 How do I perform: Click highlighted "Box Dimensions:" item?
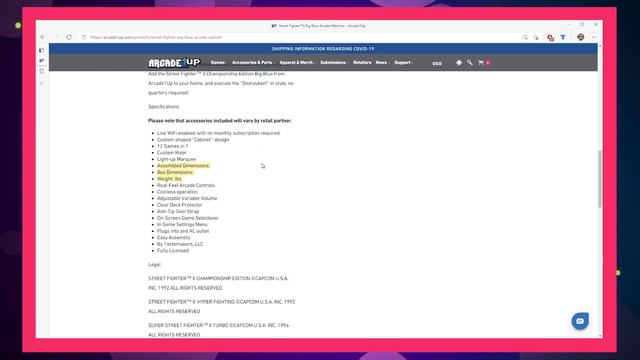(175, 172)
